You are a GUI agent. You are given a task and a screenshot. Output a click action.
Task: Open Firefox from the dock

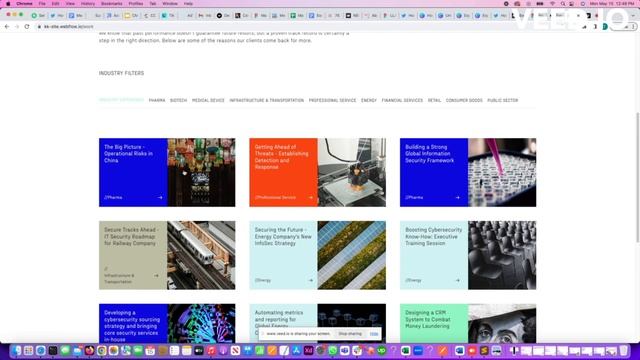[x=89, y=351]
